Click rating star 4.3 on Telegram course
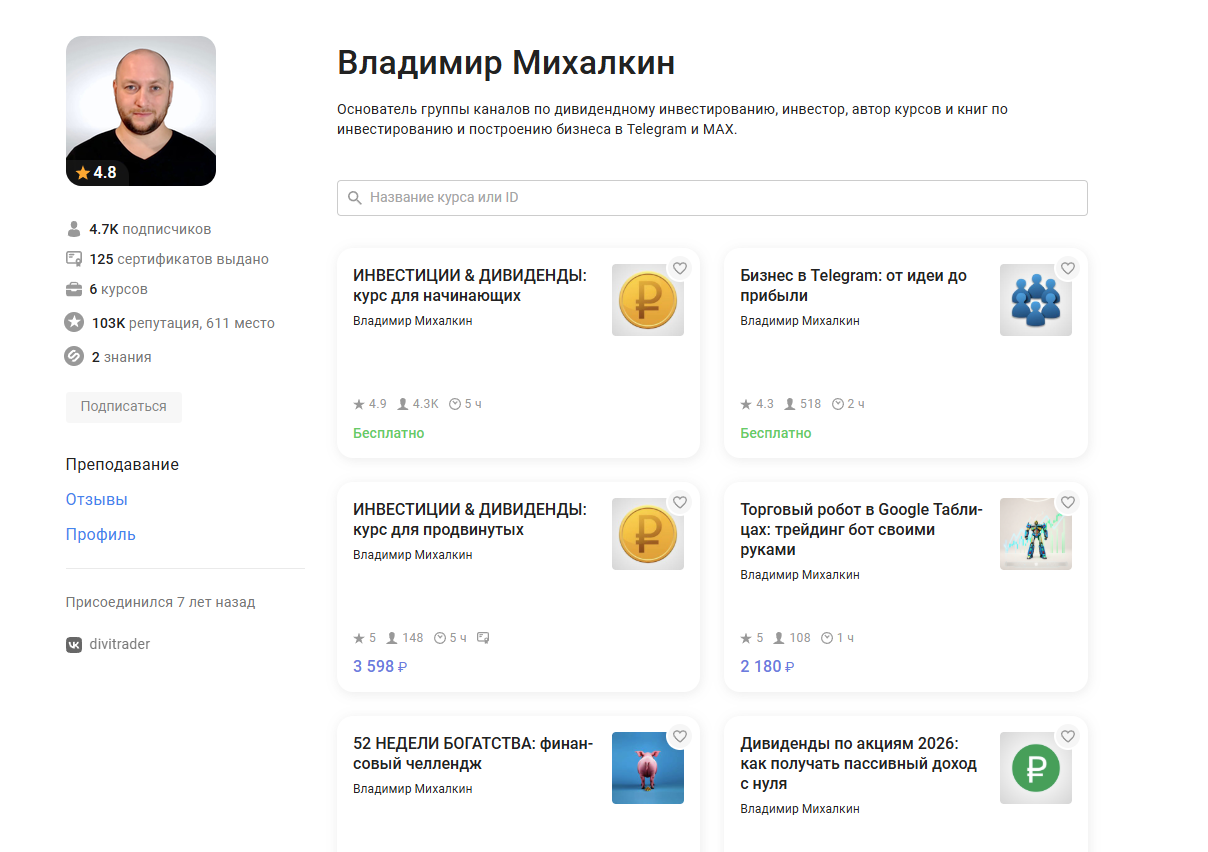This screenshot has width=1208, height=852. click(746, 404)
